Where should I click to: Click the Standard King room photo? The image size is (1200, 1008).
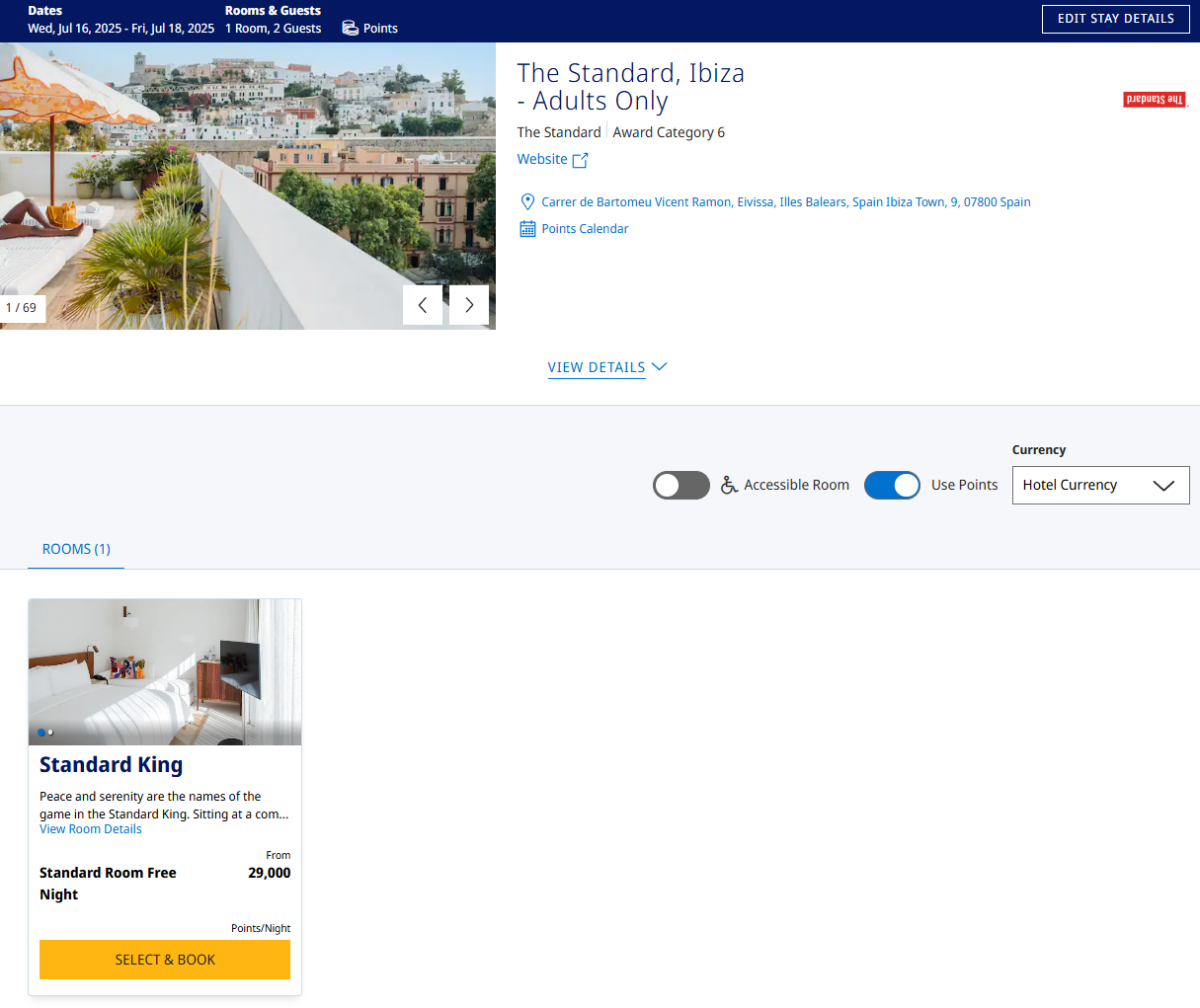[165, 672]
